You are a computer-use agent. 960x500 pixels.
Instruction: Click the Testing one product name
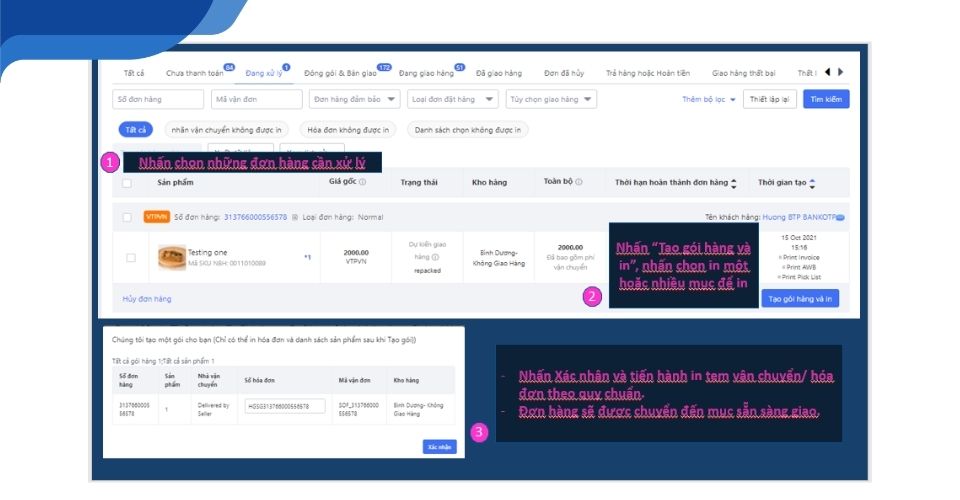(x=208, y=252)
